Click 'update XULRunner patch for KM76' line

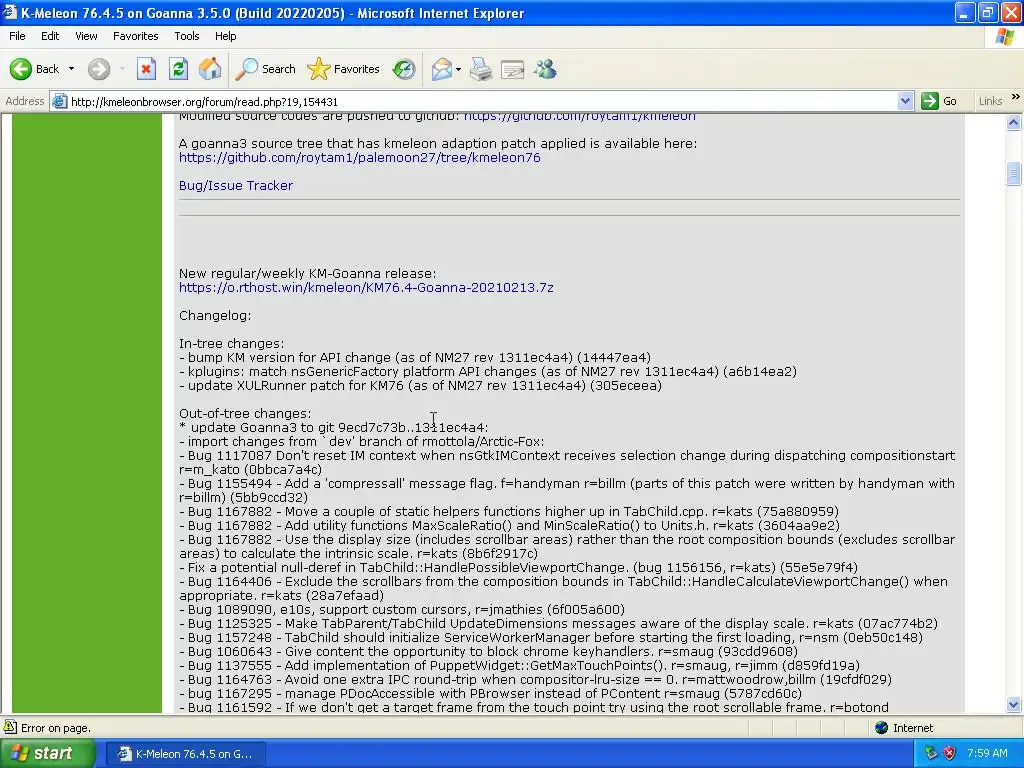[x=421, y=385]
